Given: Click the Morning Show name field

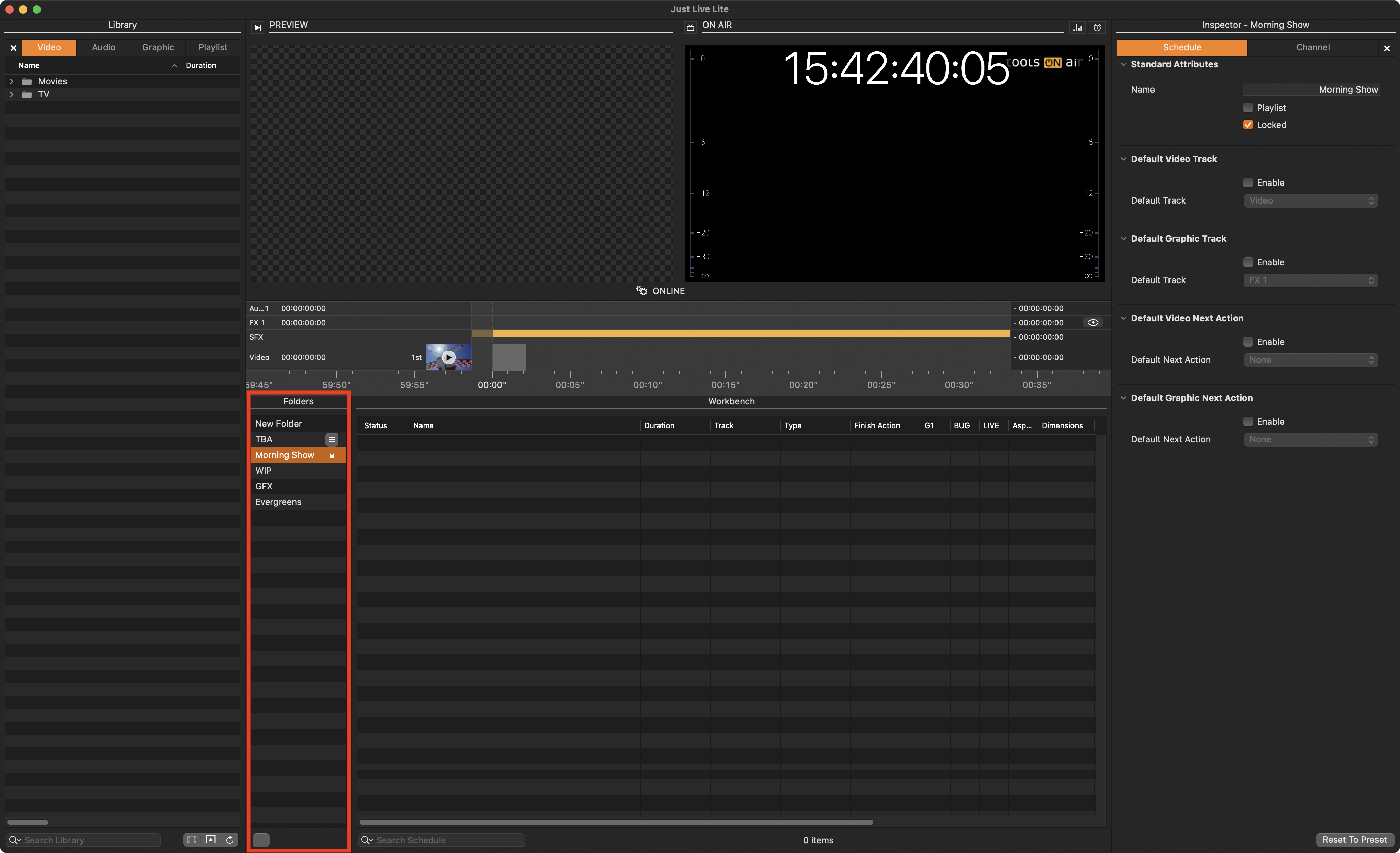Looking at the screenshot, I should (1311, 90).
